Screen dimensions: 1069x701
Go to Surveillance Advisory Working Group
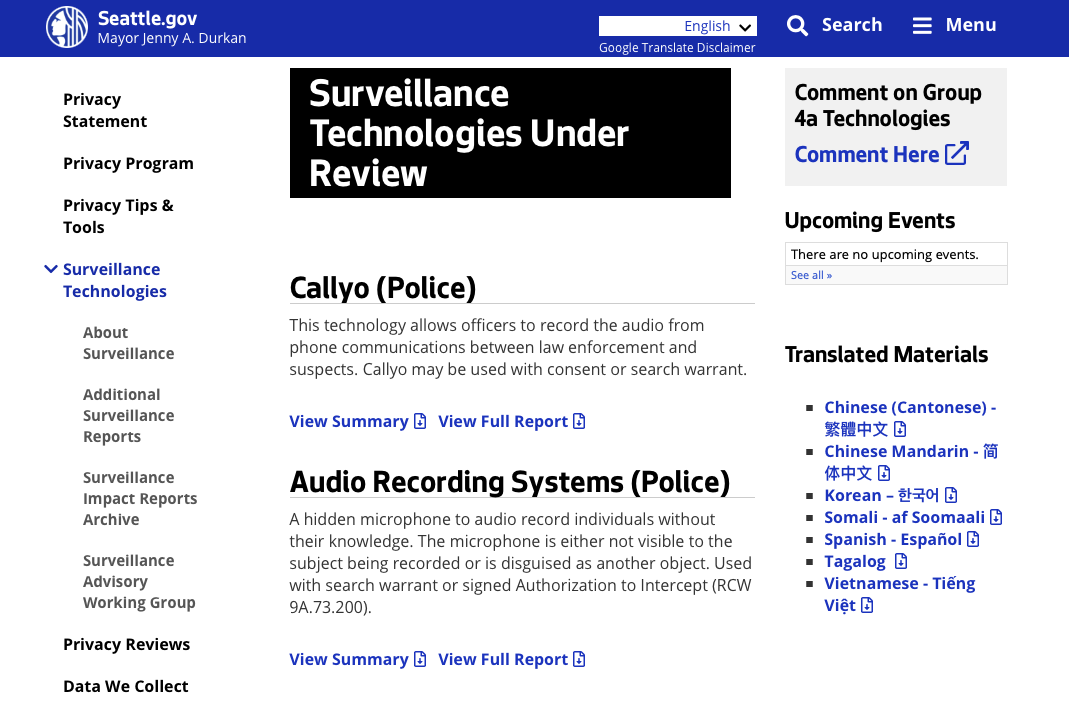(138, 581)
